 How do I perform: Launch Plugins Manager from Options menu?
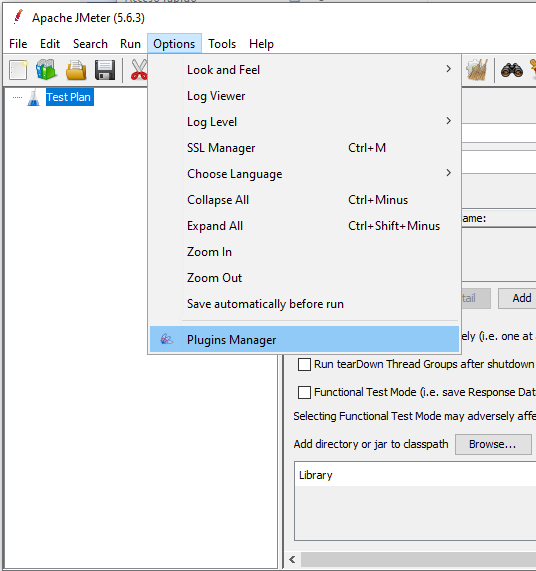[x=304, y=339]
